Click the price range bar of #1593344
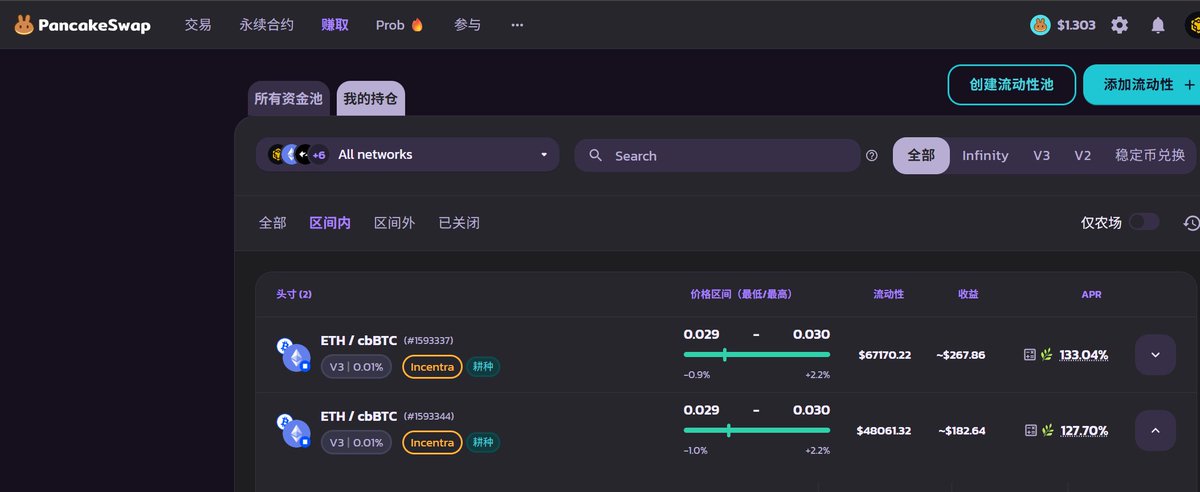The image size is (1200, 492). coord(757,430)
